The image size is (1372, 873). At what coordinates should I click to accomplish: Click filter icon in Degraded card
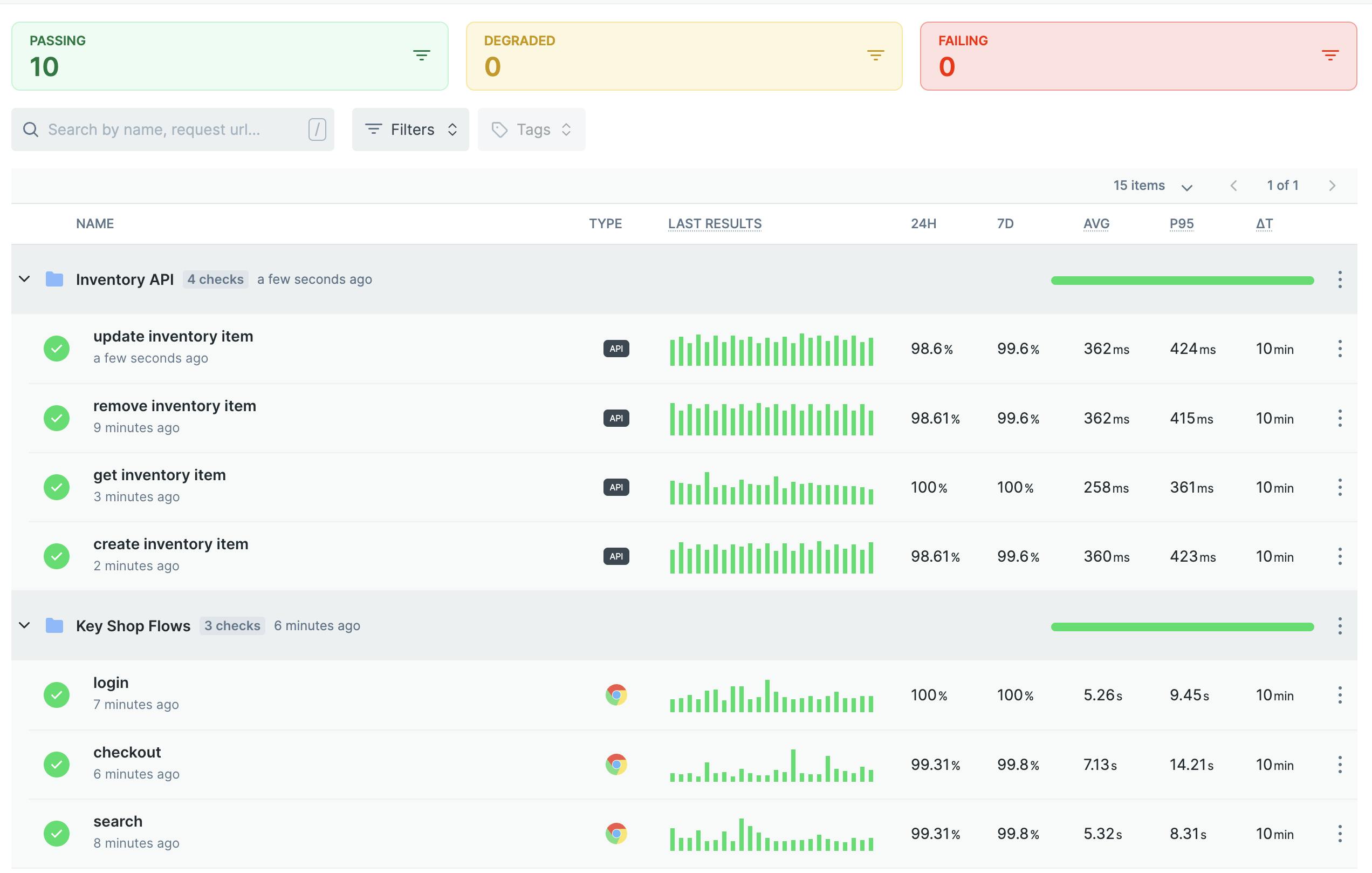coord(875,55)
